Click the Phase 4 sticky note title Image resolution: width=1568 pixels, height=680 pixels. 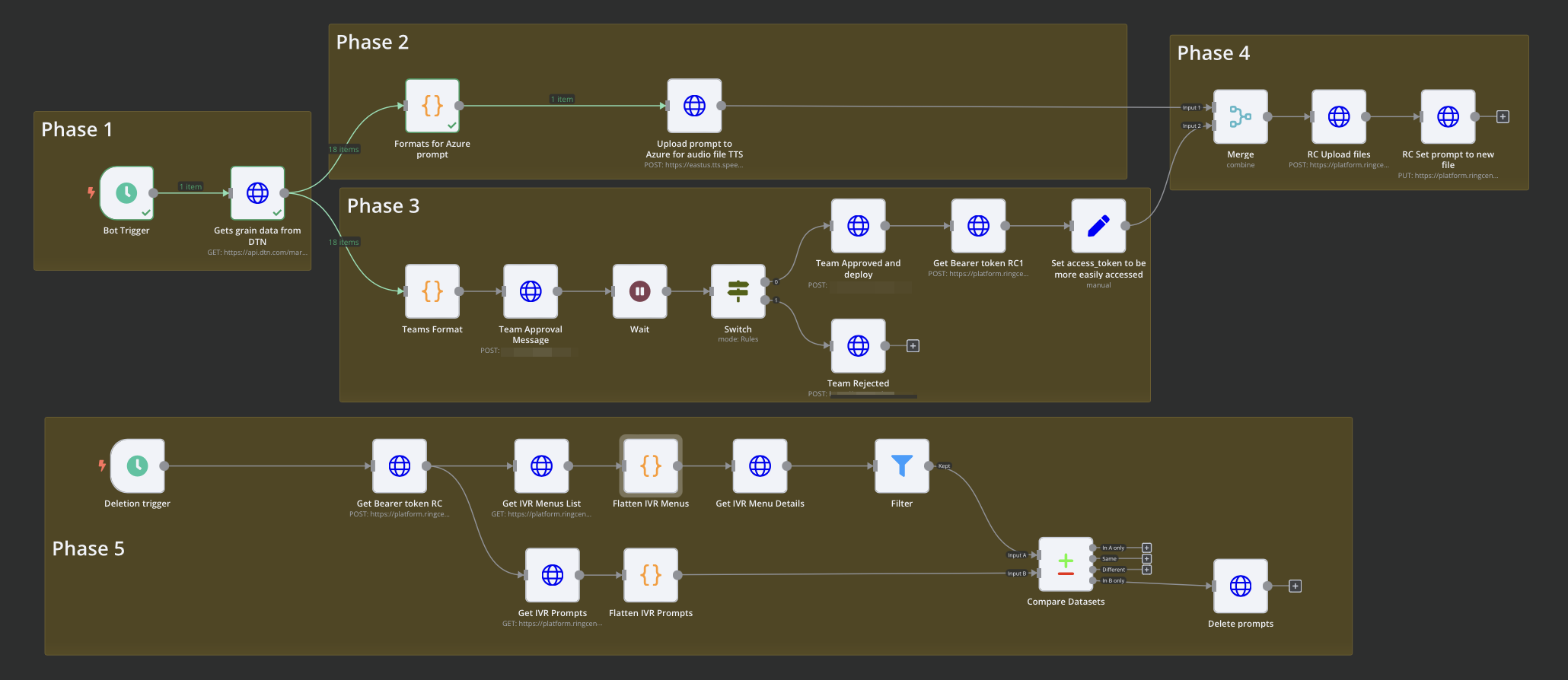(x=1213, y=53)
